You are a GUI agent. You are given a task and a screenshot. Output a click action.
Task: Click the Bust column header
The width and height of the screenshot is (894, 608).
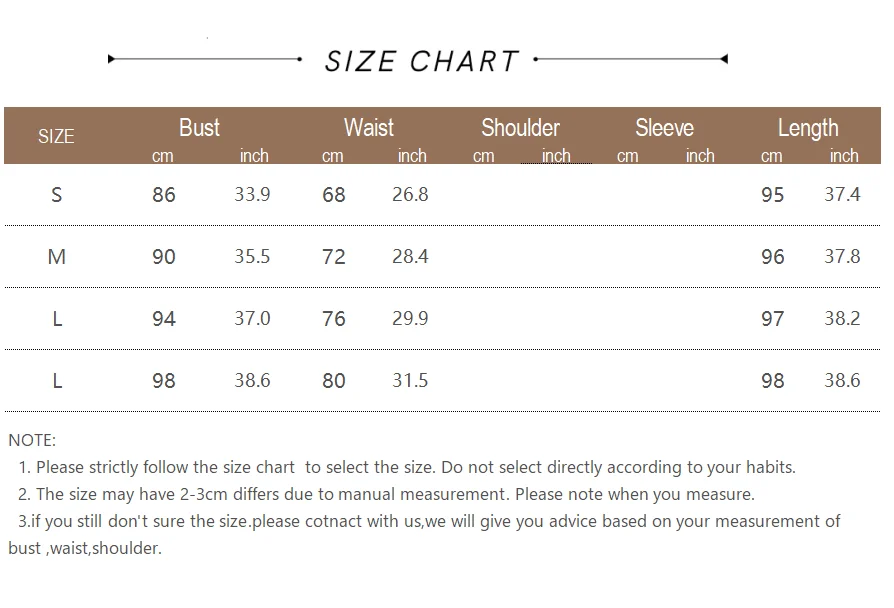click(199, 128)
